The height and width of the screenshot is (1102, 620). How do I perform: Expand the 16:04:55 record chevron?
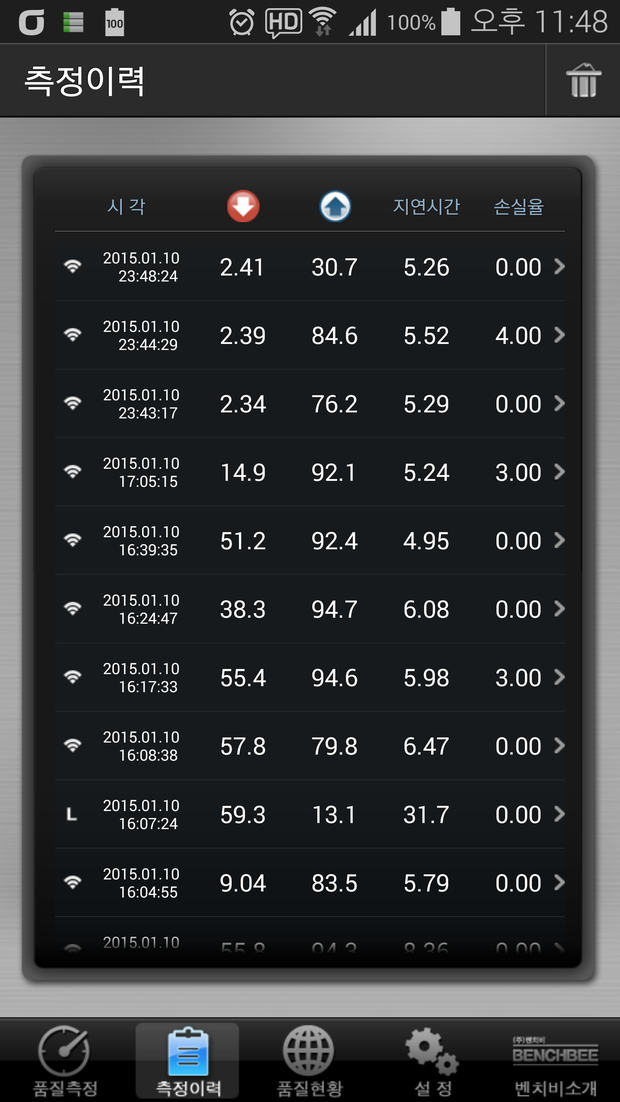click(x=560, y=882)
